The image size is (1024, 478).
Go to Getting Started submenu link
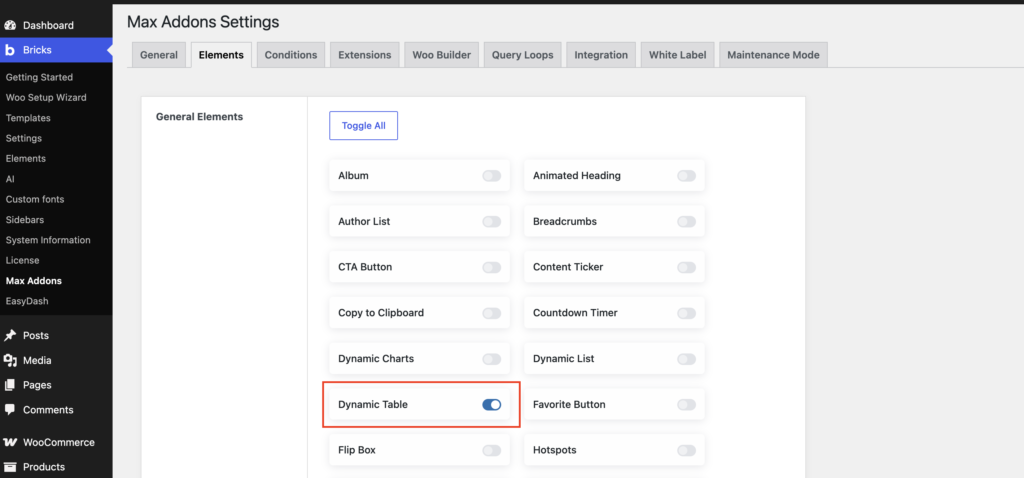coord(39,77)
